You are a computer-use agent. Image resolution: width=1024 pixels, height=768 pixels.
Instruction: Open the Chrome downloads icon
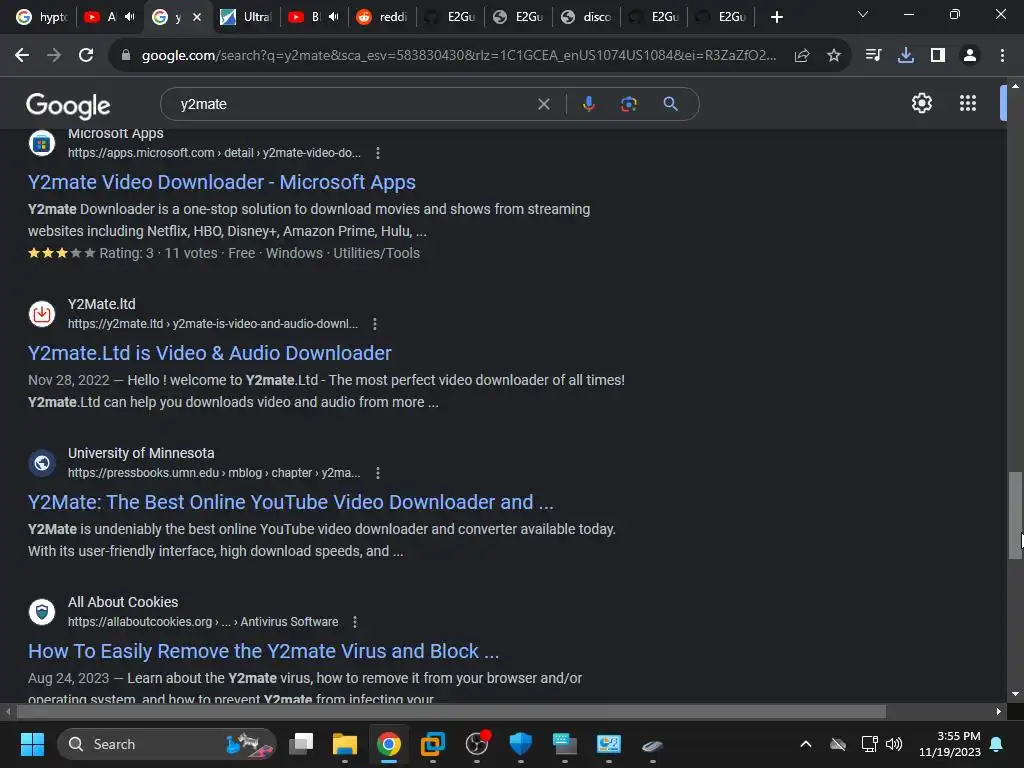pos(906,56)
